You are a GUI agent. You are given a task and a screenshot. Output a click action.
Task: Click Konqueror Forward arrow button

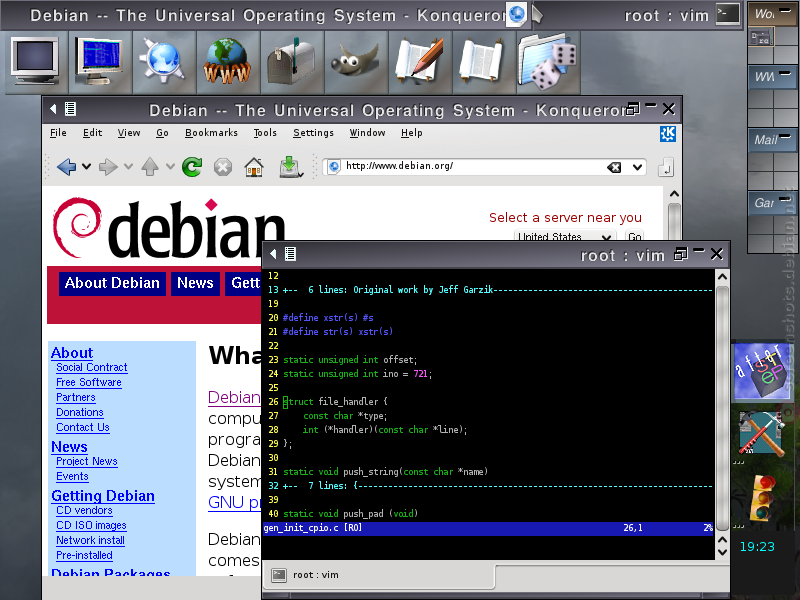coord(108,166)
